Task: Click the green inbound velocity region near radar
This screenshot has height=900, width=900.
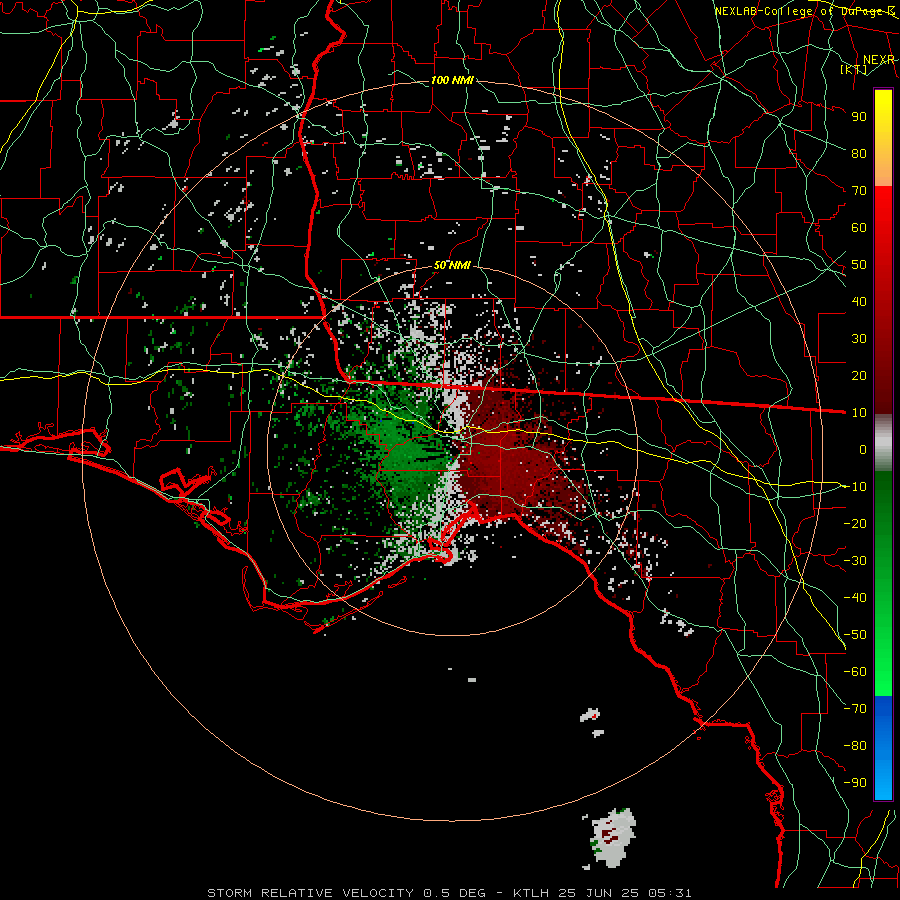Action: pyautogui.click(x=410, y=453)
